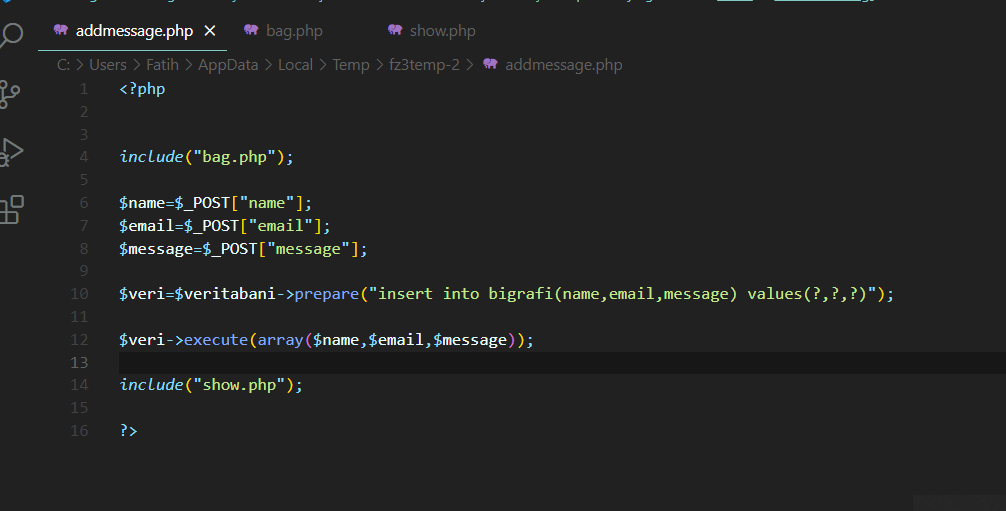Image resolution: width=1006 pixels, height=511 pixels.
Task: Click the include("show.php") statement
Action: 210,385
